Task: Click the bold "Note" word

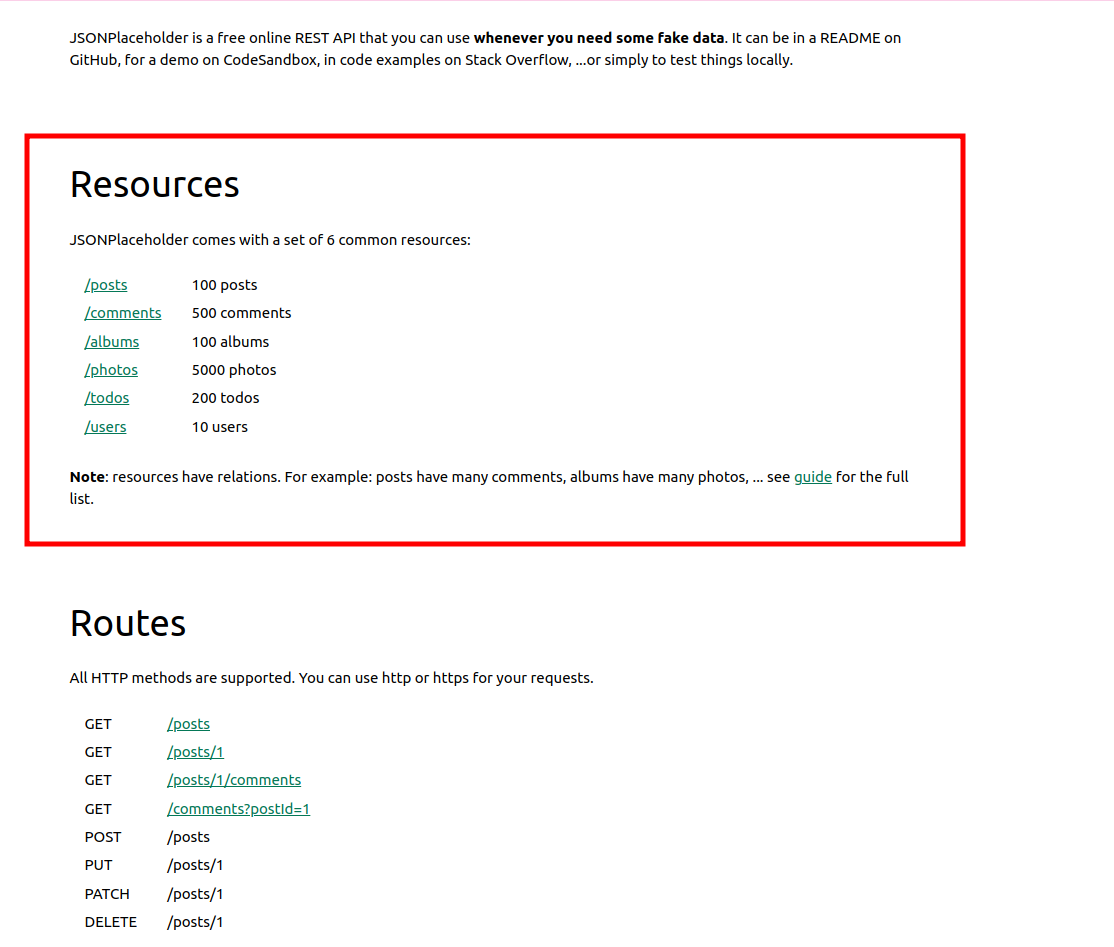Action: [87, 477]
